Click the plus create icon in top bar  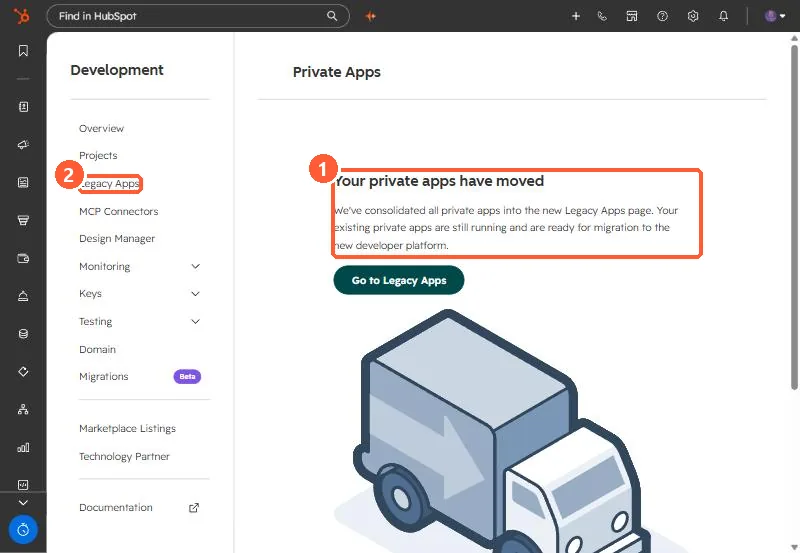coord(576,16)
